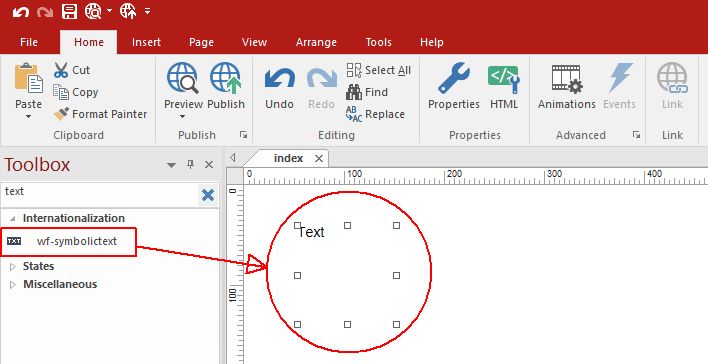Open the File menu
This screenshot has width=708, height=364.
click(x=29, y=42)
